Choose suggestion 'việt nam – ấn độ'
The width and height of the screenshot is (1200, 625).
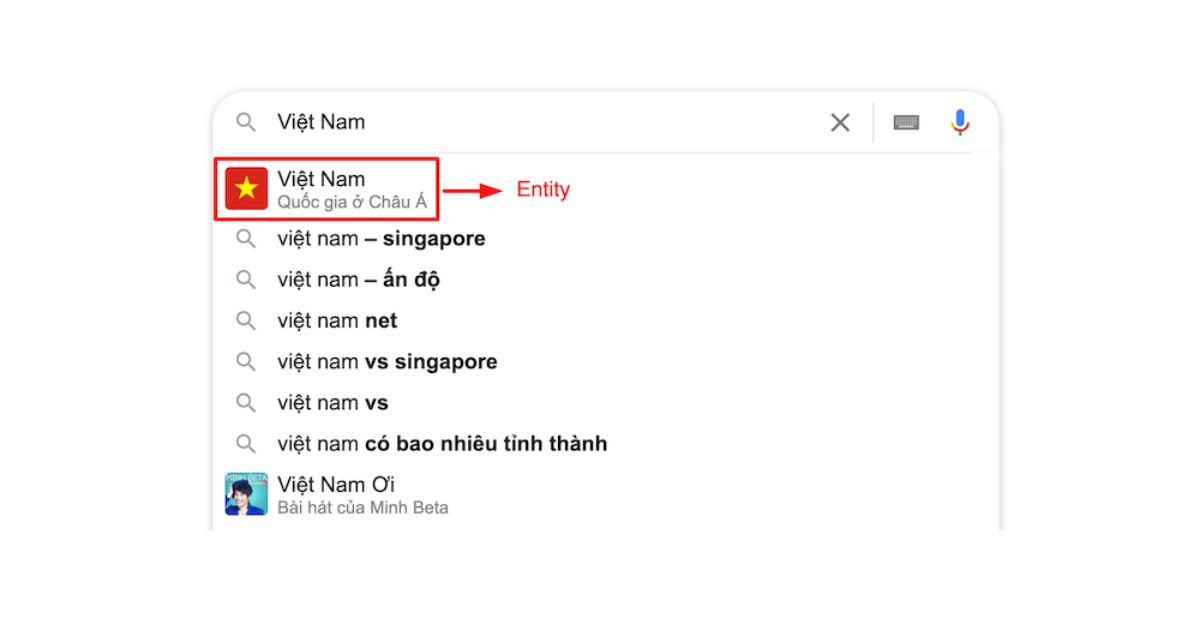click(358, 280)
